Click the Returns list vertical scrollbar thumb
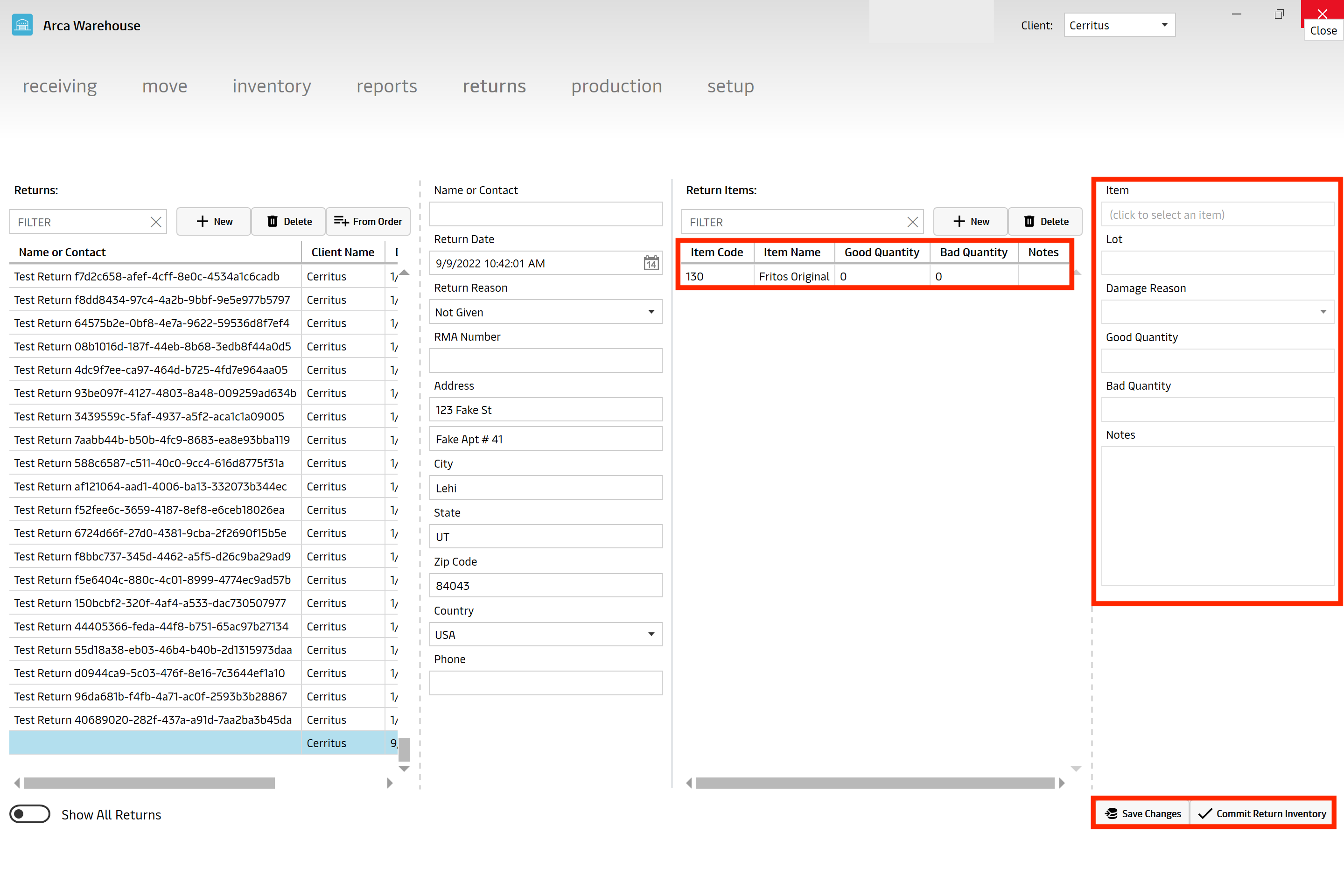 coord(404,750)
